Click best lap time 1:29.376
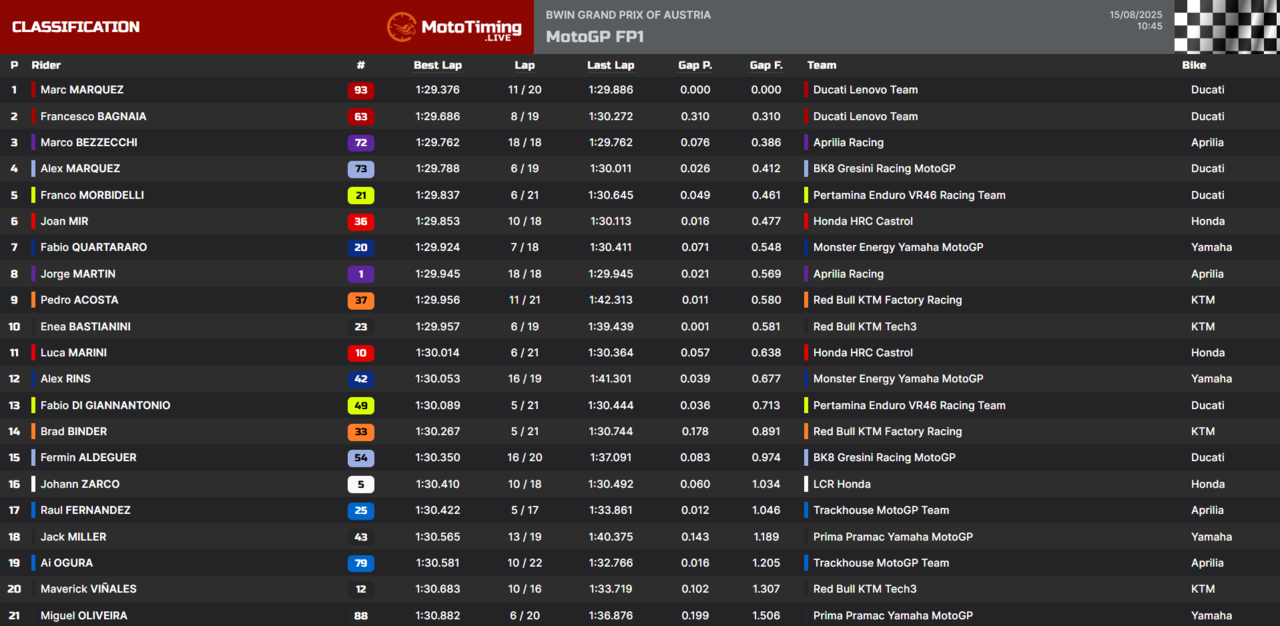Screen dimensions: 1280x626 pos(438,90)
